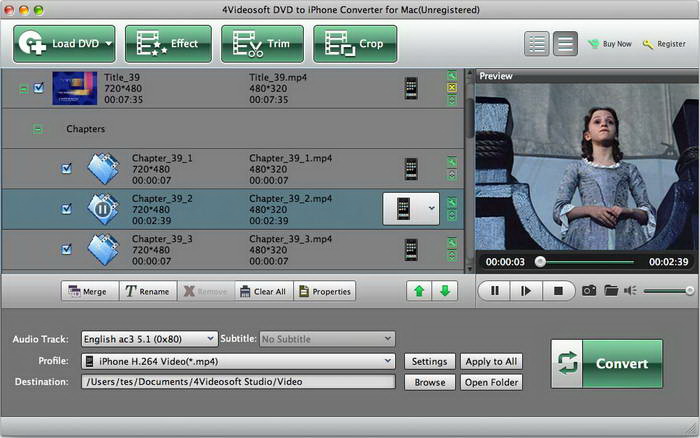Start conversion with the Convert button
This screenshot has width=700, height=438.
click(607, 363)
